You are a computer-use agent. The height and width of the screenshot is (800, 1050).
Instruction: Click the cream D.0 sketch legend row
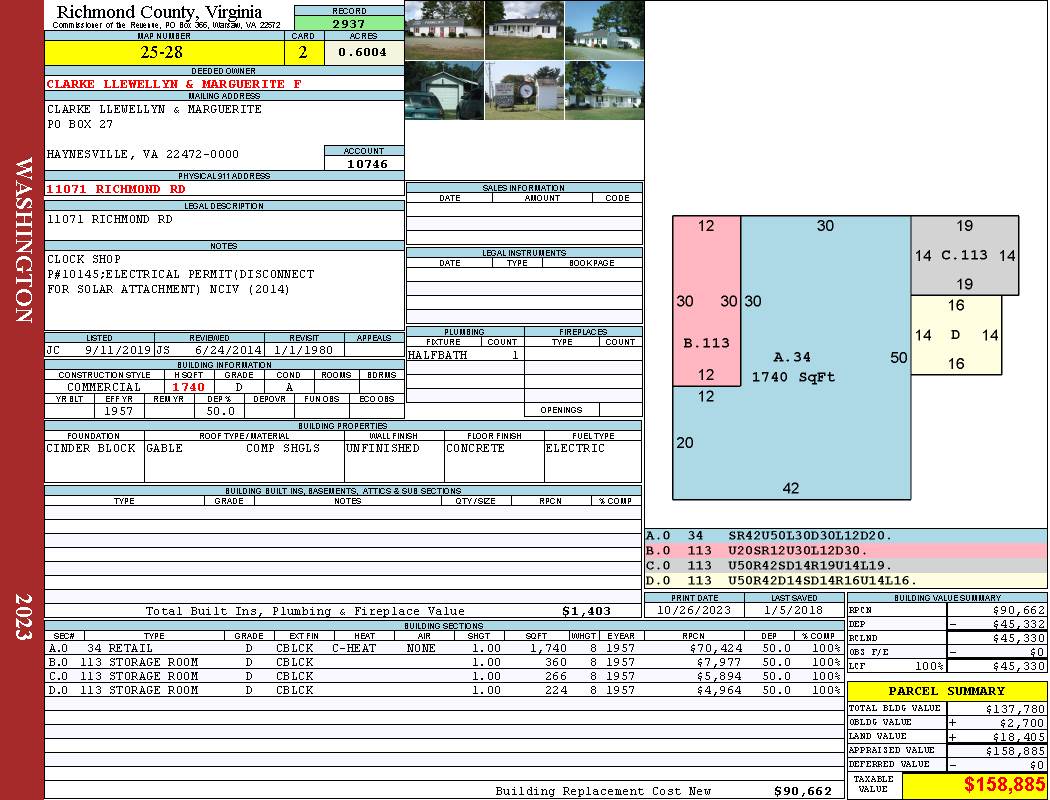846,580
